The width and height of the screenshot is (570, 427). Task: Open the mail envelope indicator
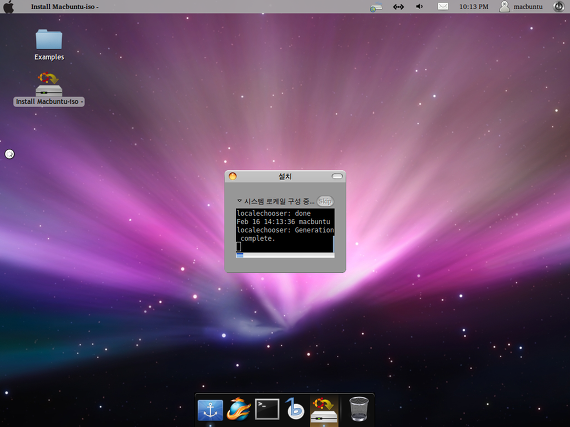click(x=442, y=7)
